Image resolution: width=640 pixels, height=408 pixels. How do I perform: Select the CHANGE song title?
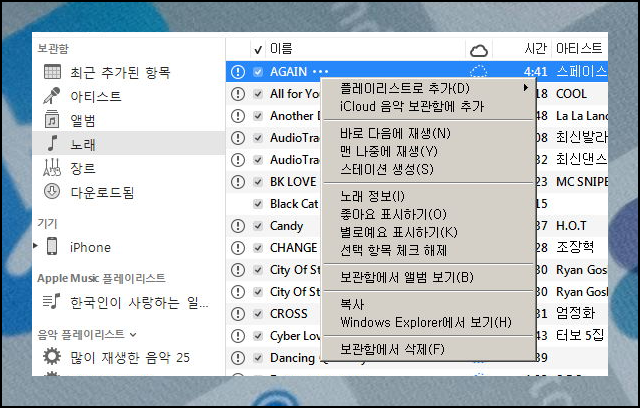[293, 248]
